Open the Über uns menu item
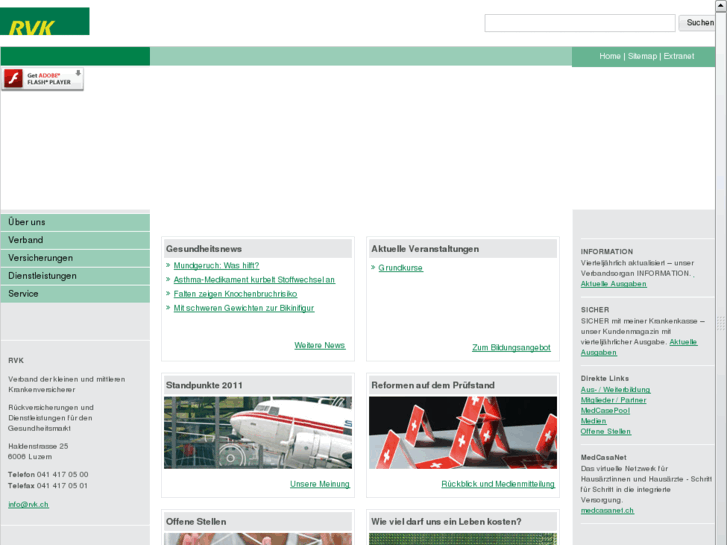Screen dimensions: 727x545 (x=75, y=222)
